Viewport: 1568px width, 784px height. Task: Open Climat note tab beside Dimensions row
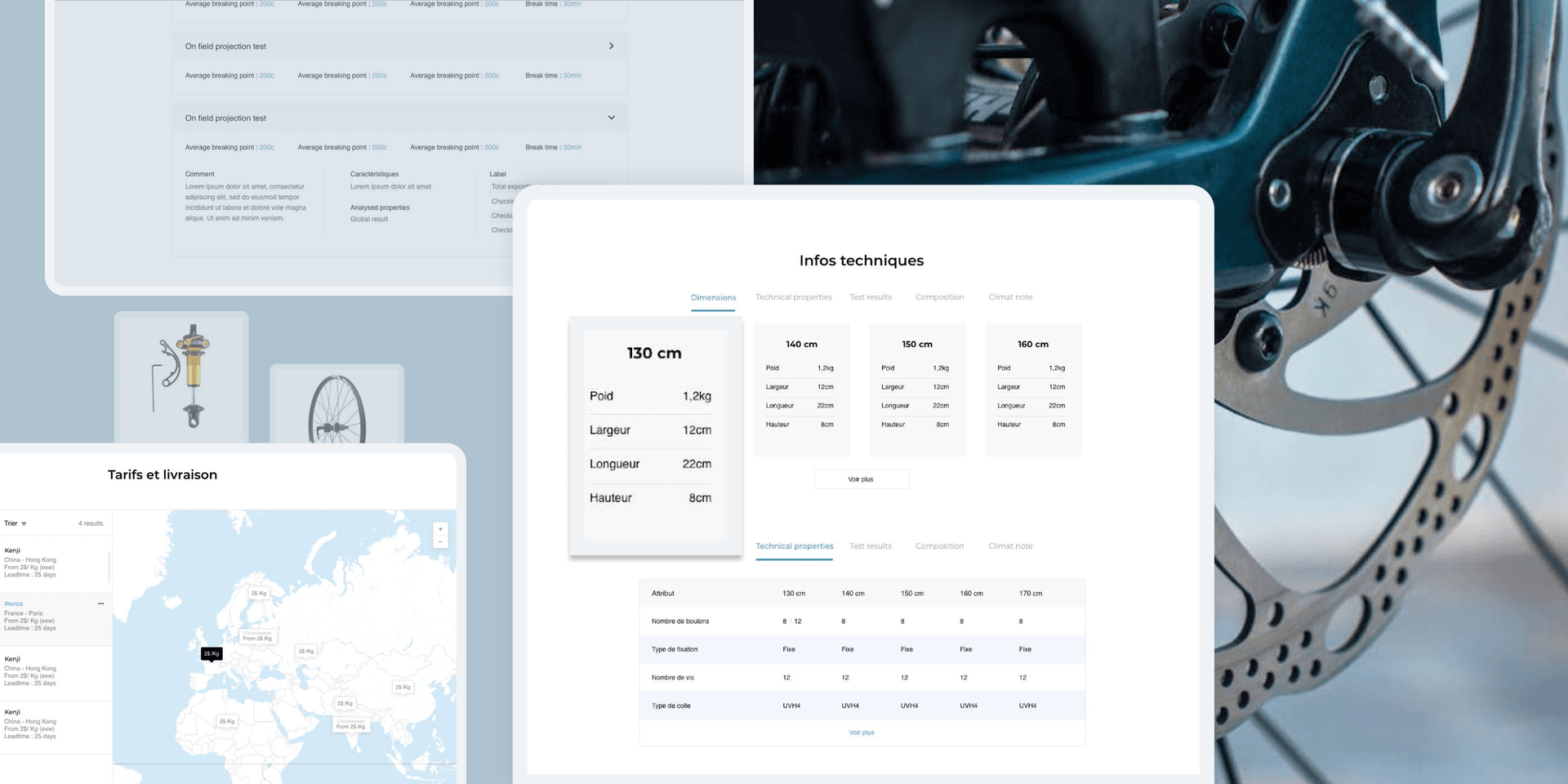pos(1010,297)
